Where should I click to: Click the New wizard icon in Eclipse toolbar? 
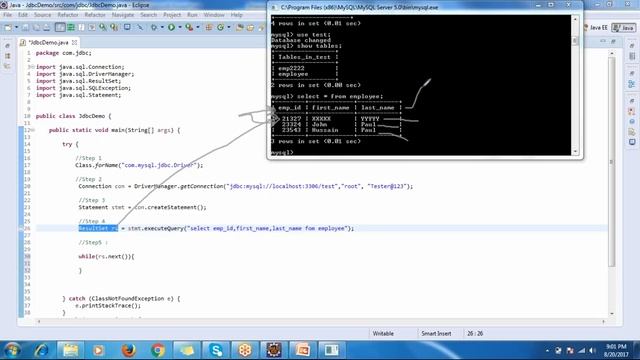pyautogui.click(x=8, y=27)
